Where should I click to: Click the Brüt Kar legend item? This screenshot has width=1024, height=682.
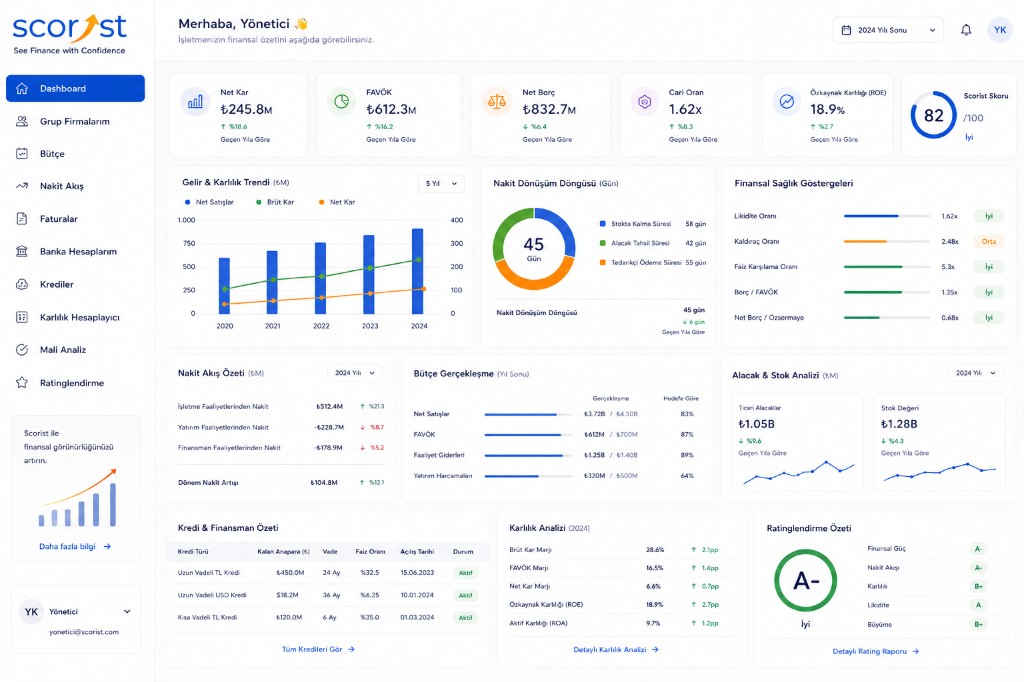[275, 202]
